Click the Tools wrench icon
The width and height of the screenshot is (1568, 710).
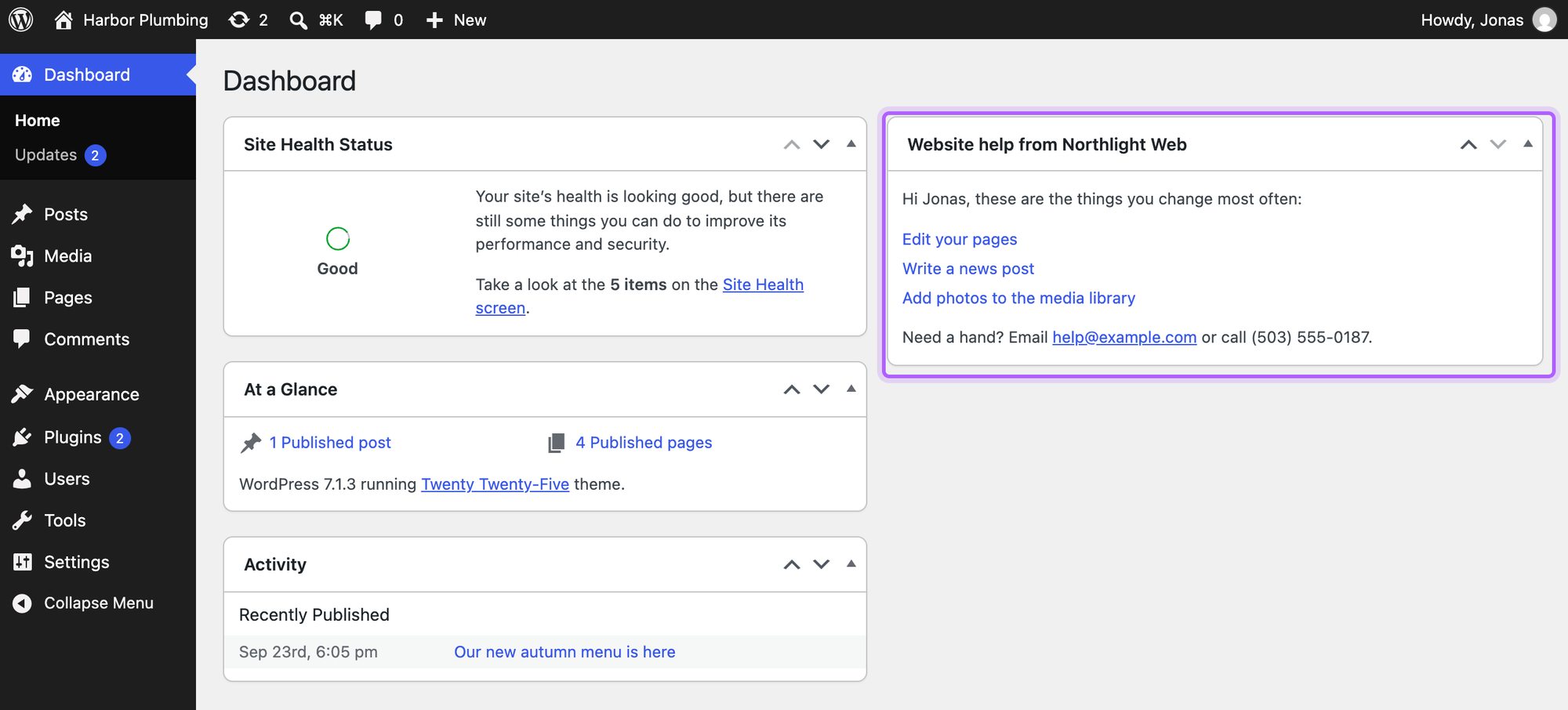pos(22,520)
